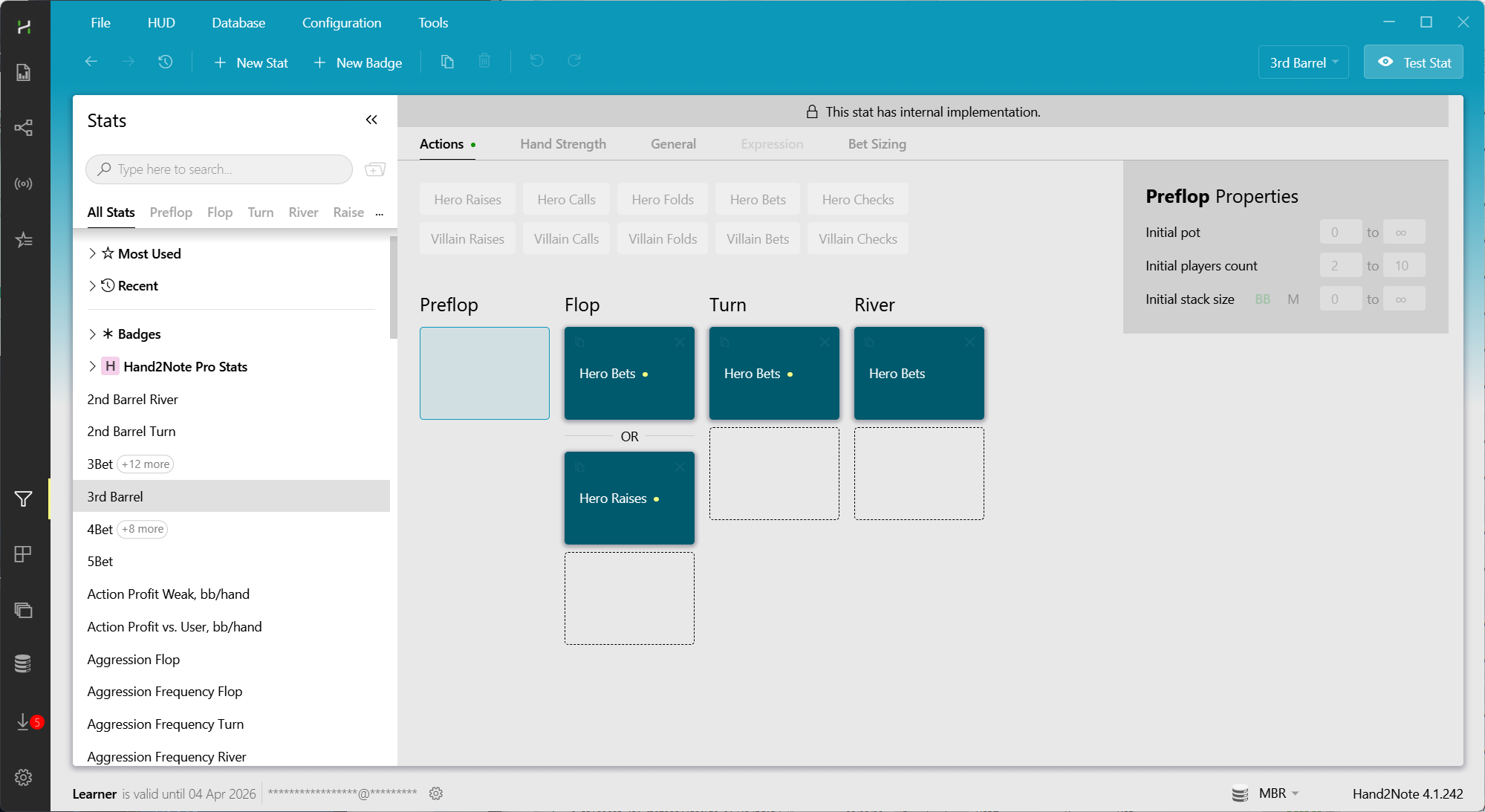Click the history clock icon in toolbar
The image size is (1485, 812).
point(165,62)
